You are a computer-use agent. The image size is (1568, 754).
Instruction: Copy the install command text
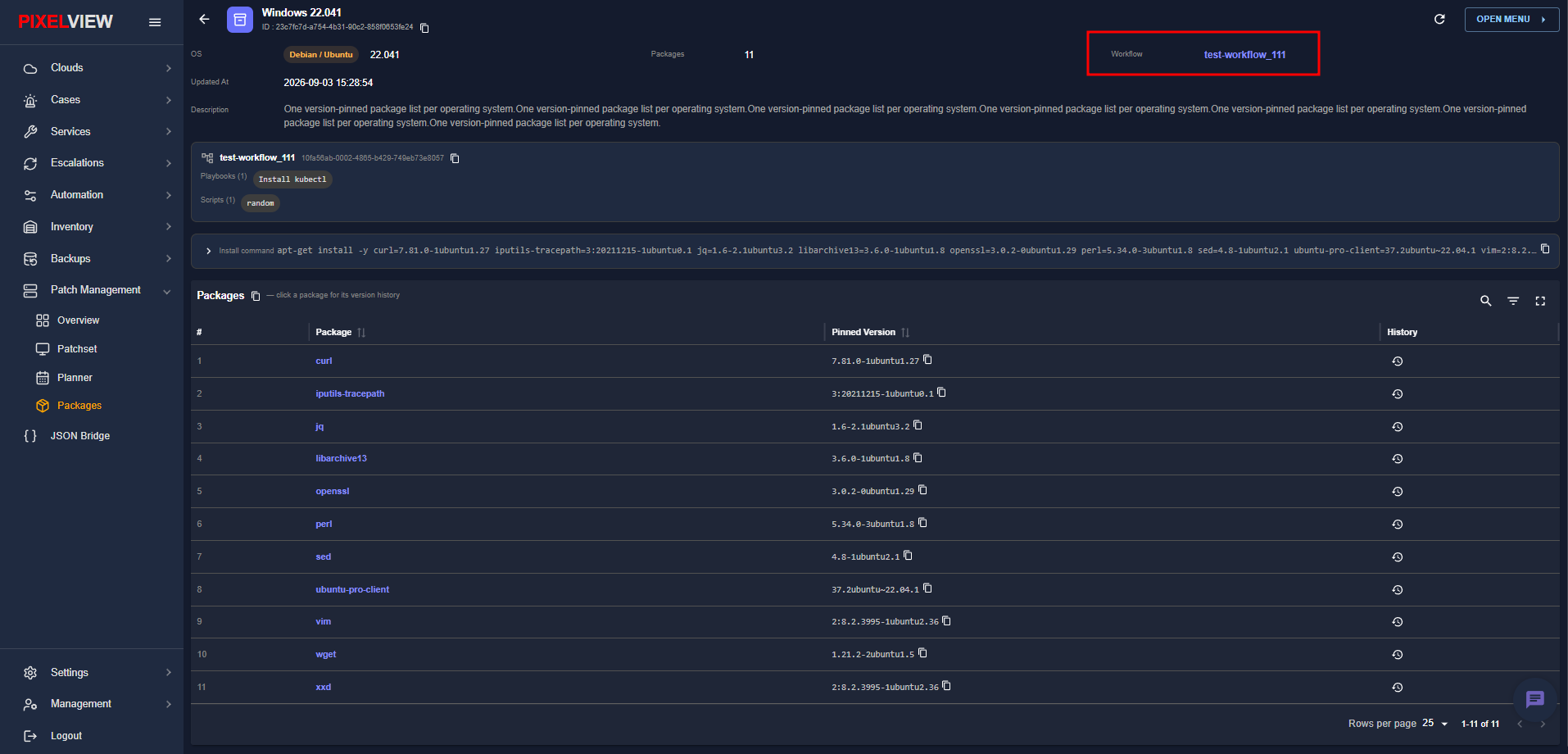pos(1545,249)
